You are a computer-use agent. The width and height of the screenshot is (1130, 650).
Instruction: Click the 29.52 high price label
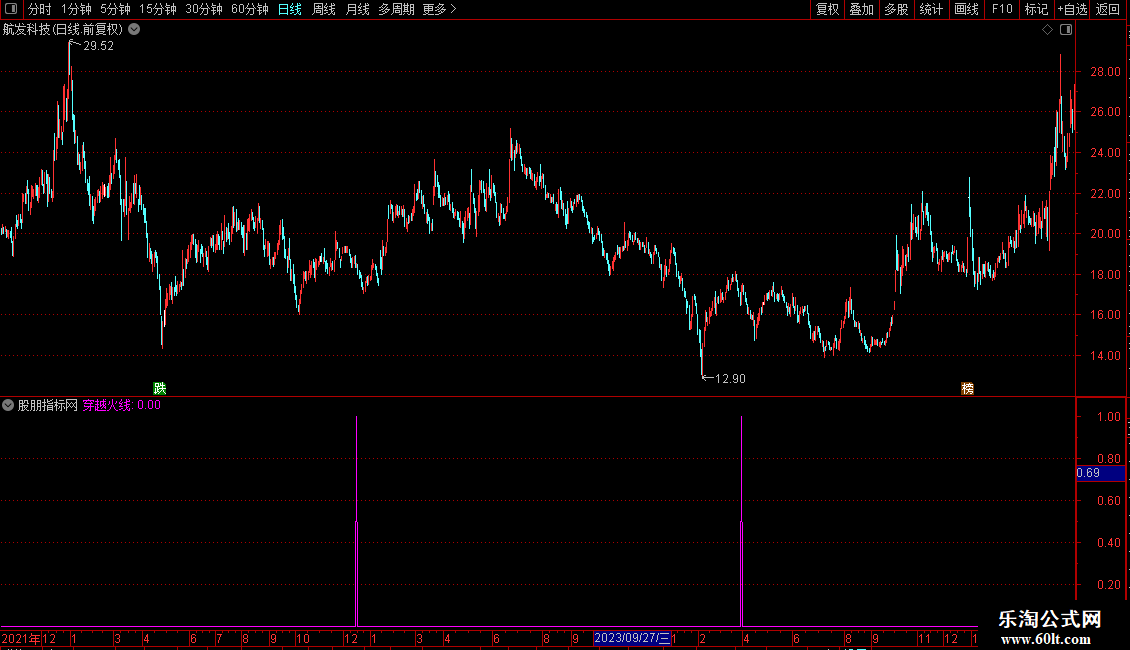[x=98, y=45]
